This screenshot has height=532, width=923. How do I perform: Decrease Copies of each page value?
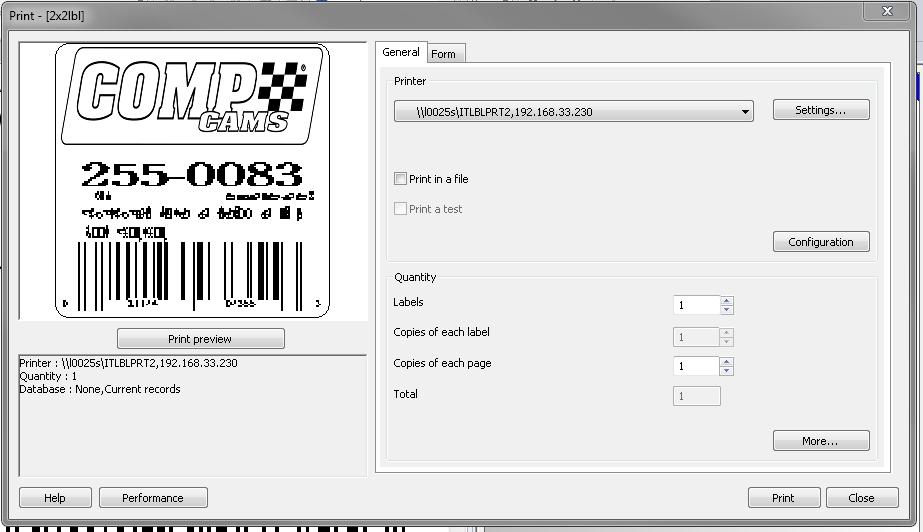point(726,371)
